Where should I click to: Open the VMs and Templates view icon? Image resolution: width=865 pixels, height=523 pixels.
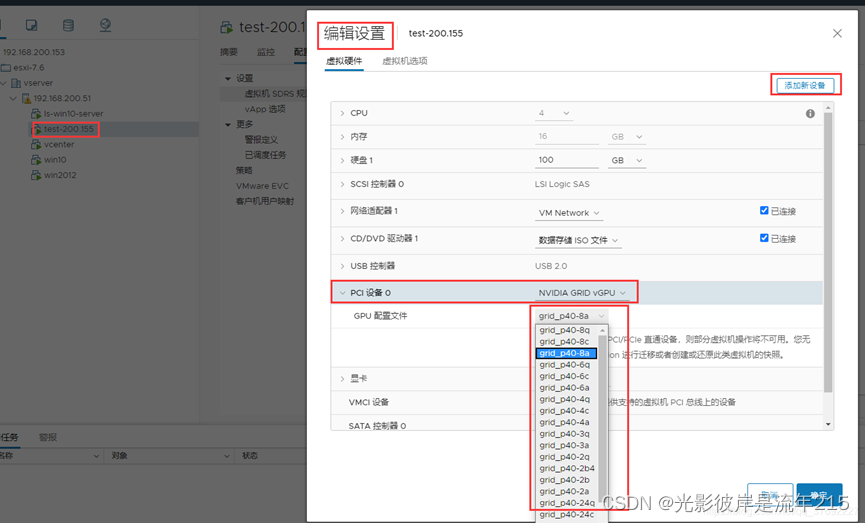(x=32, y=25)
